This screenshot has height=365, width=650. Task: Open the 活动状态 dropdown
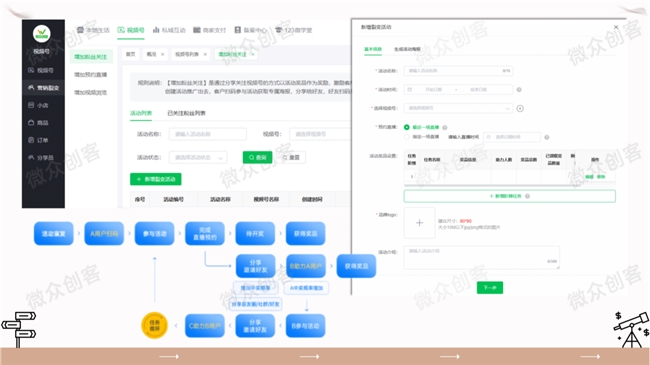pyautogui.click(x=198, y=158)
